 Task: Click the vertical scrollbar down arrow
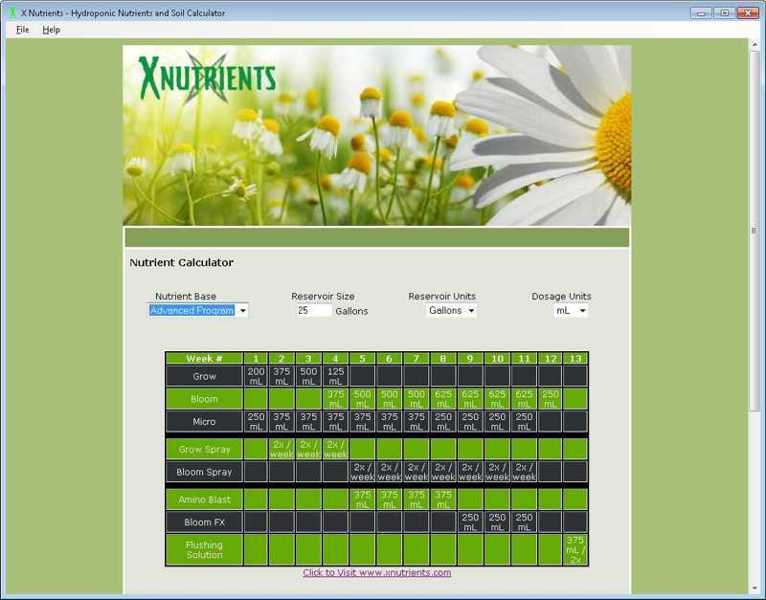[755, 588]
